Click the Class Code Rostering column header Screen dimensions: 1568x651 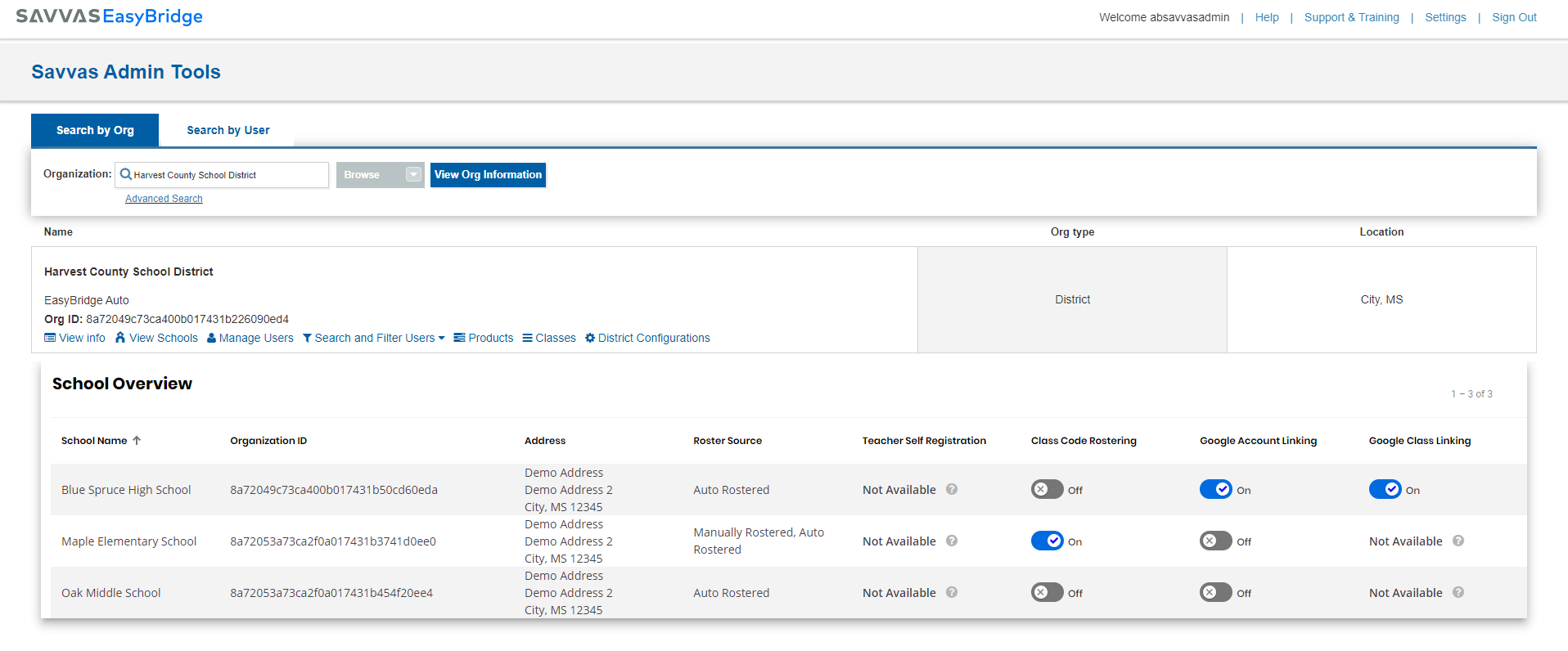(1084, 440)
